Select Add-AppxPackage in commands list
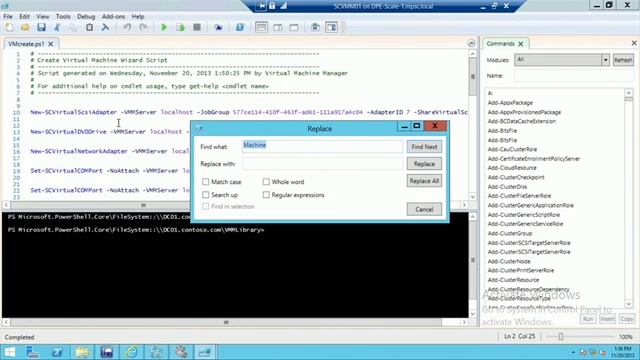The width and height of the screenshot is (640, 360). coord(510,103)
